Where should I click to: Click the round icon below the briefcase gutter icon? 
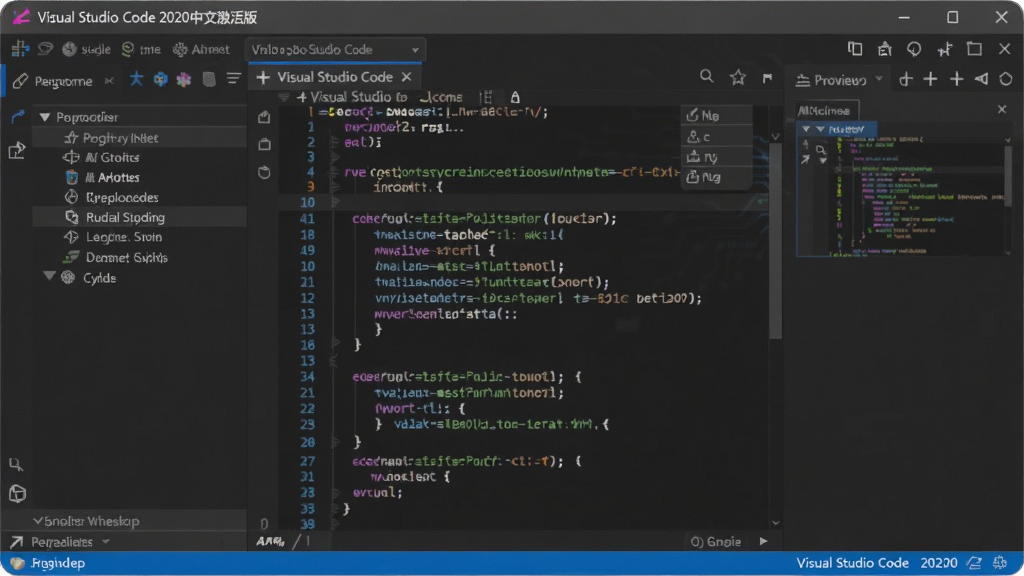264,172
